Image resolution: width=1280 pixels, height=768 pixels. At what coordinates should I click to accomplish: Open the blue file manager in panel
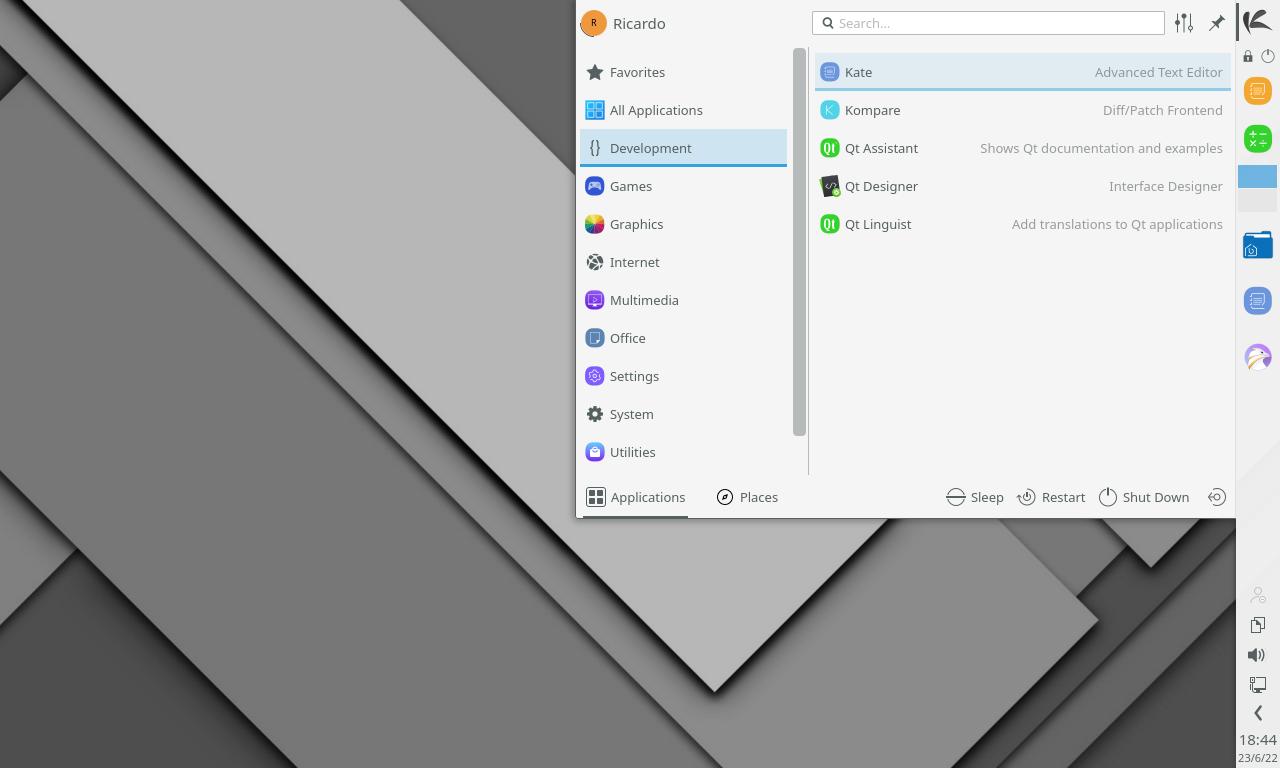click(x=1258, y=245)
